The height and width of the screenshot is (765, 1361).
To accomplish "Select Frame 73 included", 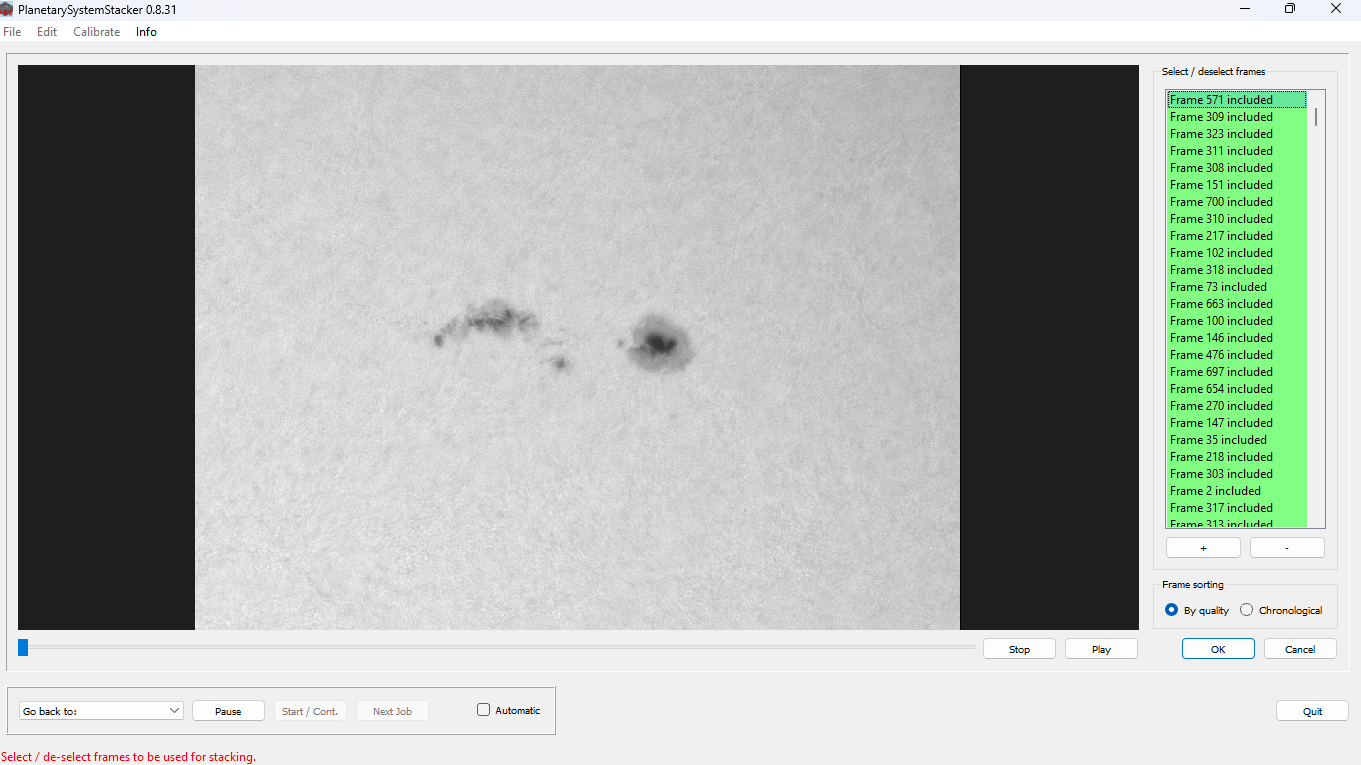I will click(1237, 287).
